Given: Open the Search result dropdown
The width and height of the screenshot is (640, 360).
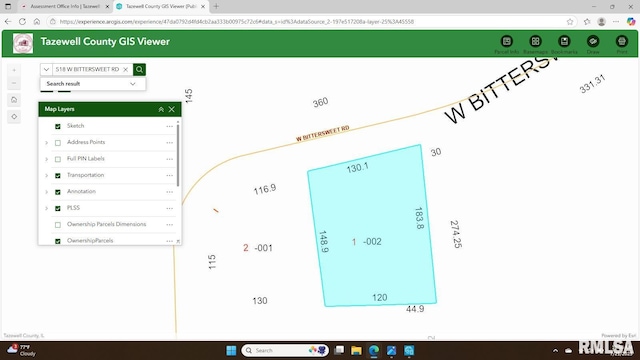Looking at the screenshot, I should click(x=93, y=84).
